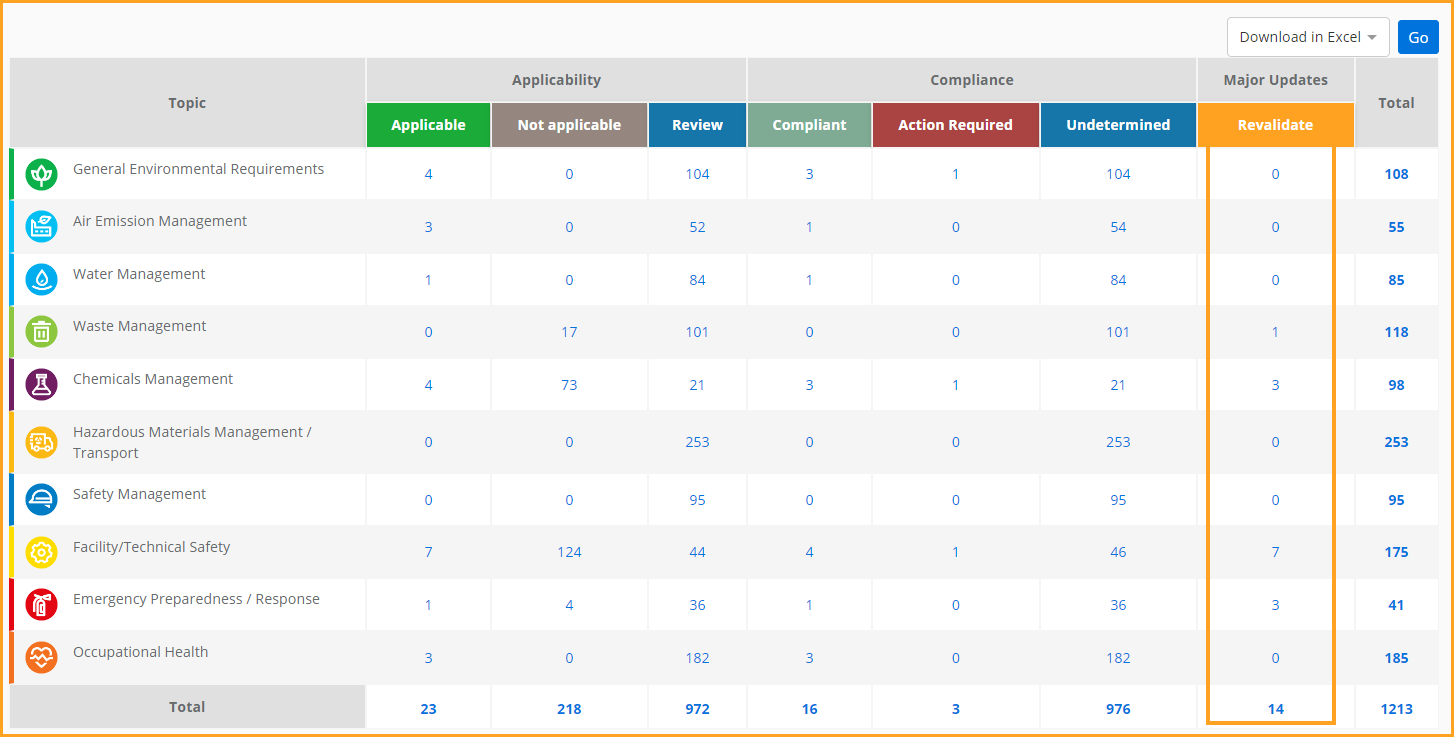Select the Safety Management helmet icon

click(x=41, y=499)
